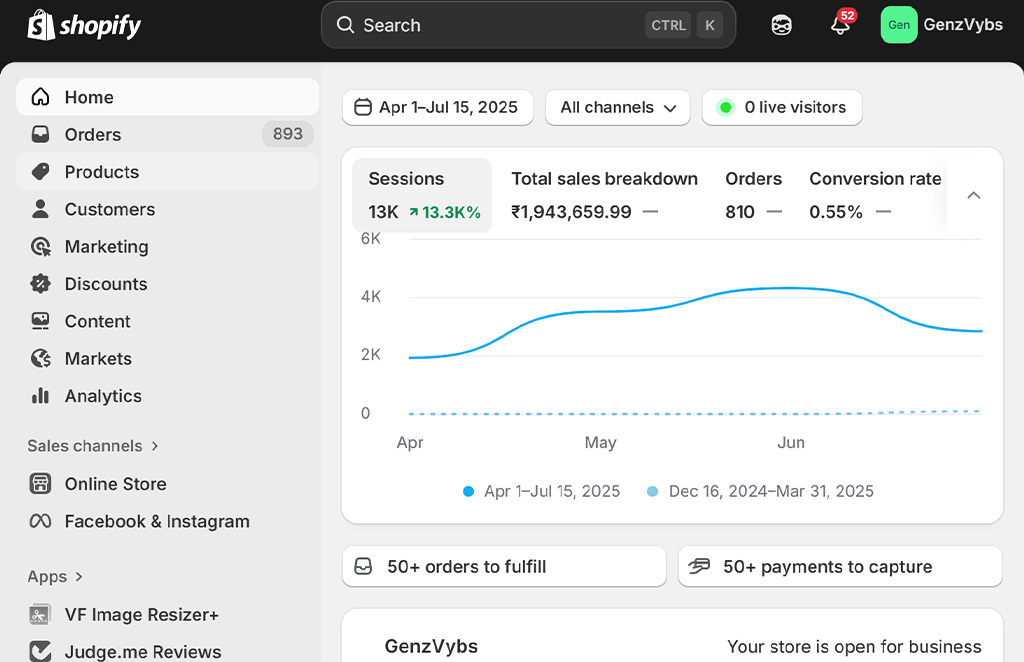Screen dimensions: 1024x662
Task: Click the Discounts badge icon
Action: point(40,284)
